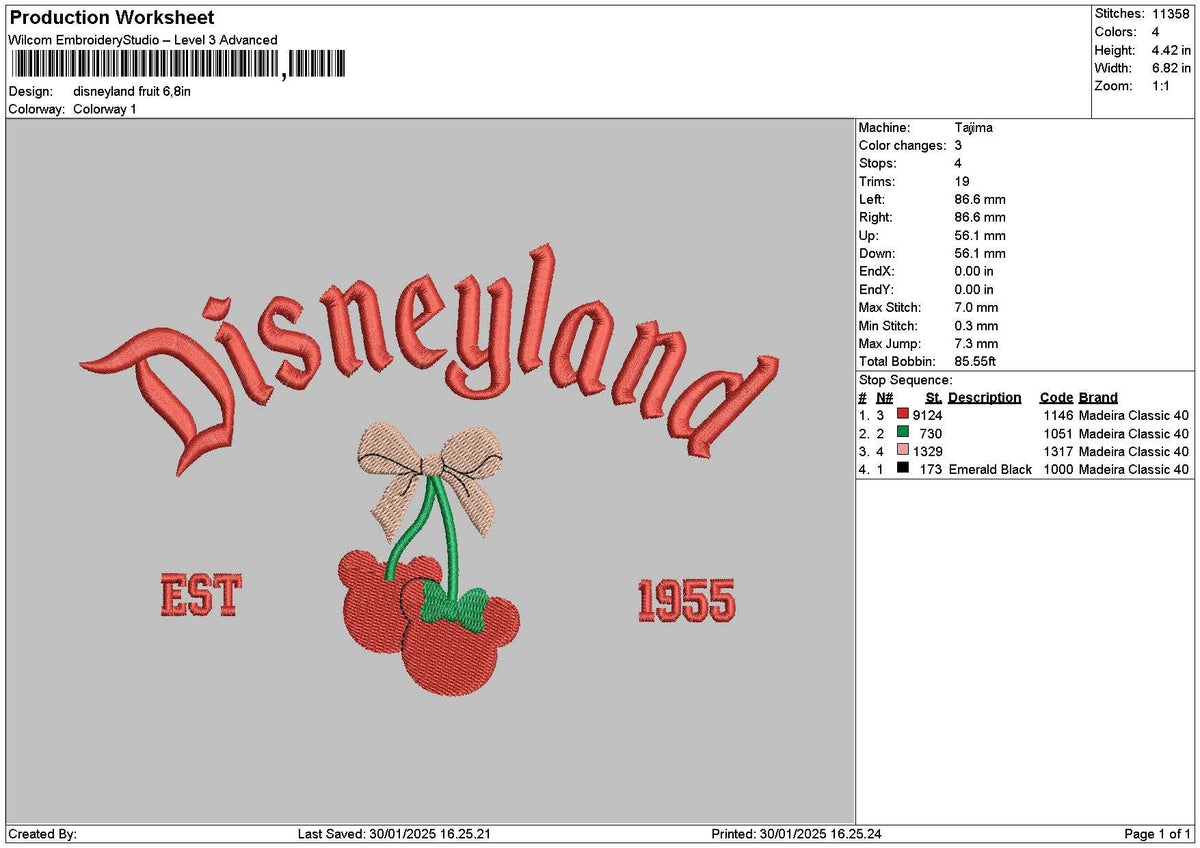1200x848 pixels.
Task: Select the "86.6 mm" value beside Left
Action: [980, 200]
